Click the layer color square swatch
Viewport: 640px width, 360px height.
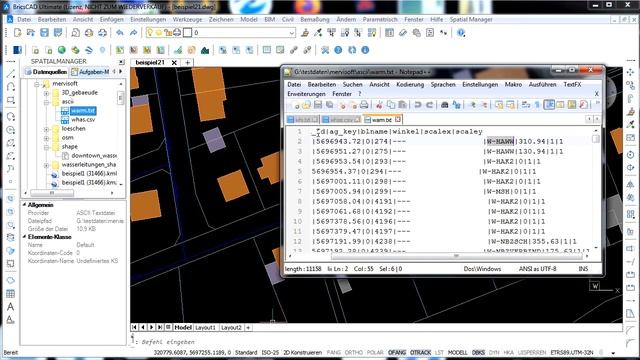187,33
